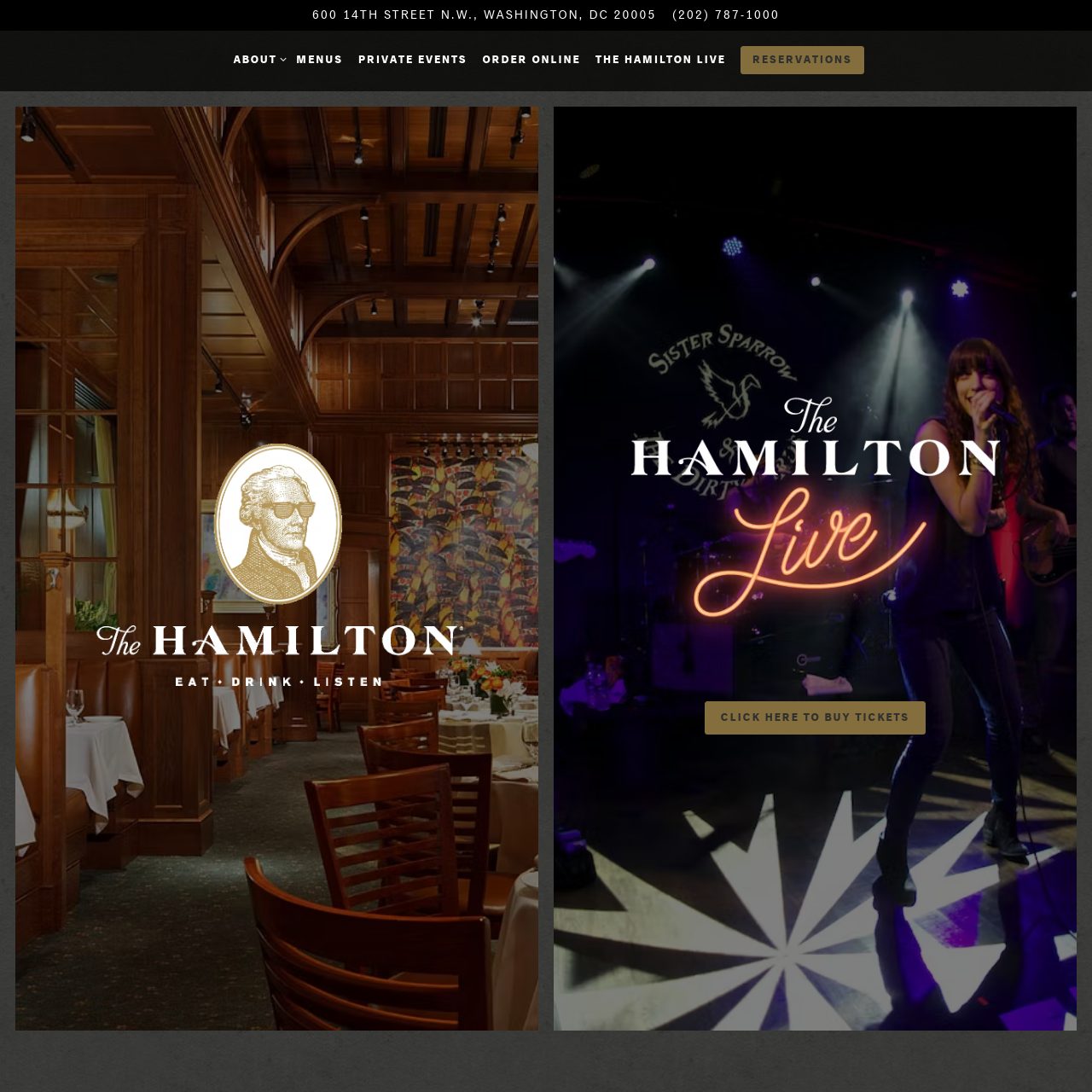The image size is (1092, 1092).
Task: Click the 600 14th Street address
Action: coord(484,14)
